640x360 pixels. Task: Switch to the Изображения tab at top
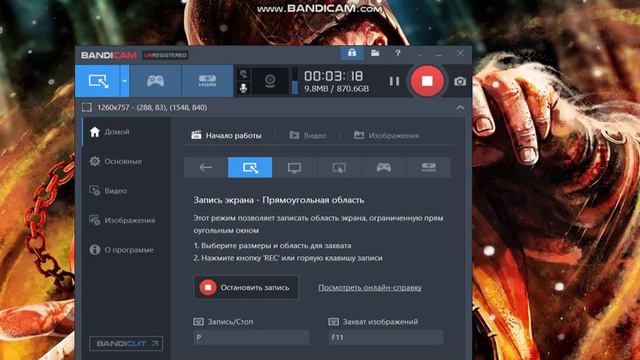[x=387, y=135]
